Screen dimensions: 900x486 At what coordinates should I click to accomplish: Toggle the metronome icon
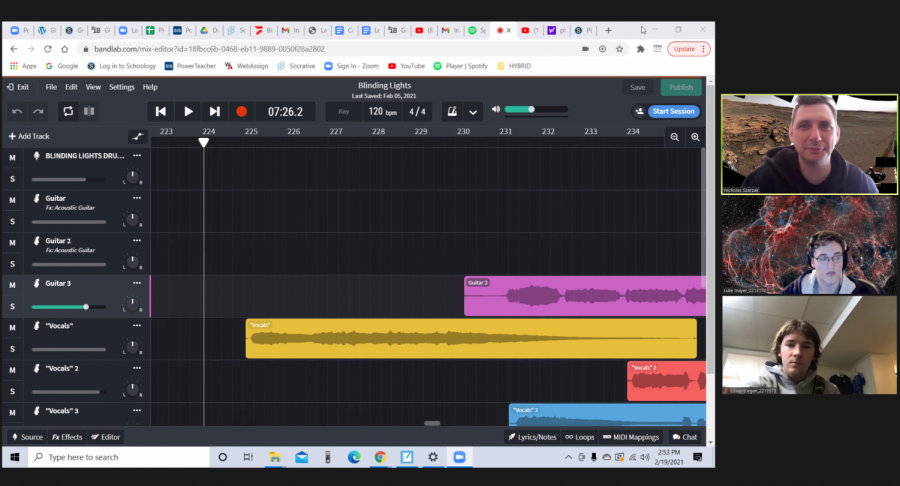pos(452,111)
